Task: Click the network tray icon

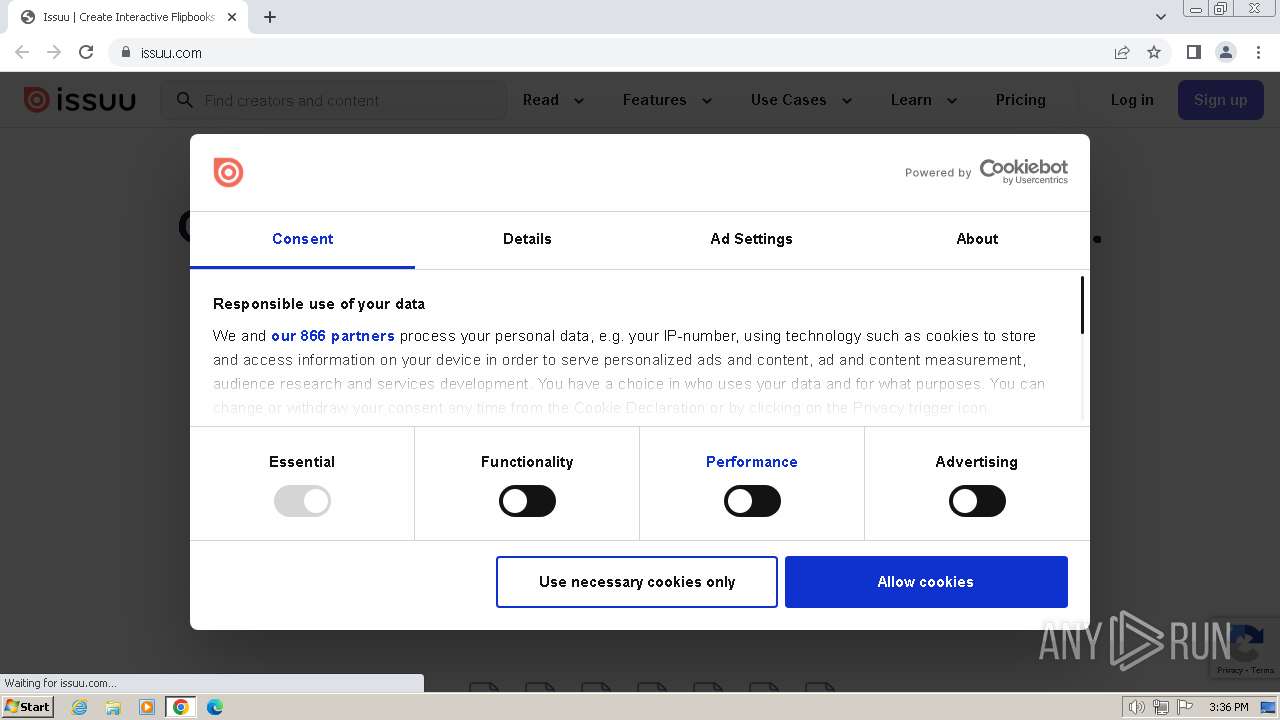Action: (1160, 707)
